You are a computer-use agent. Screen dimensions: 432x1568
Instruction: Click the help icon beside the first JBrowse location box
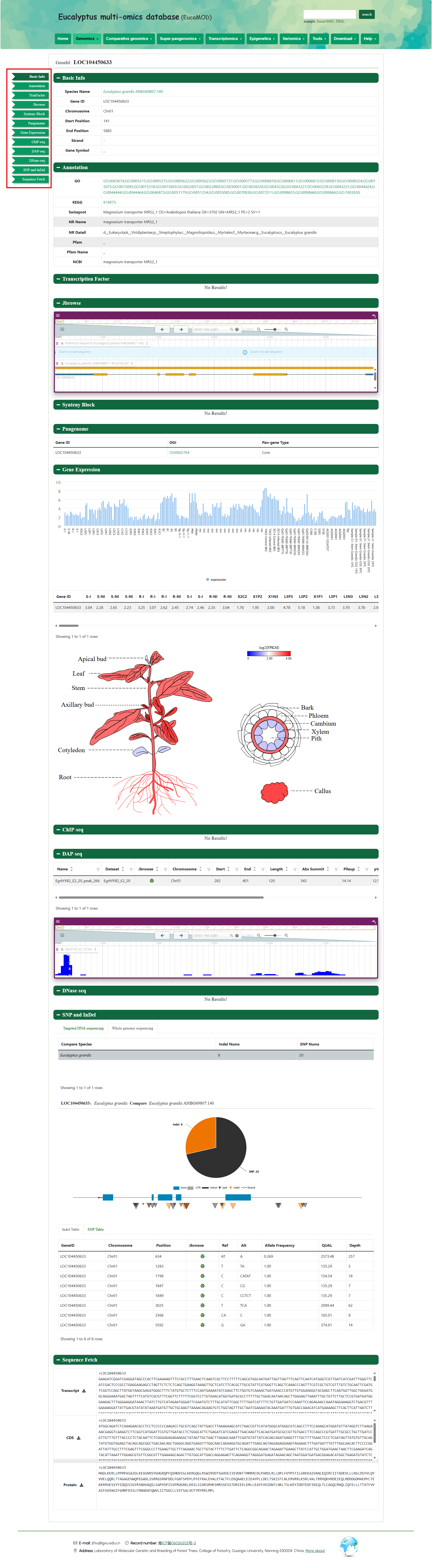click(x=237, y=329)
